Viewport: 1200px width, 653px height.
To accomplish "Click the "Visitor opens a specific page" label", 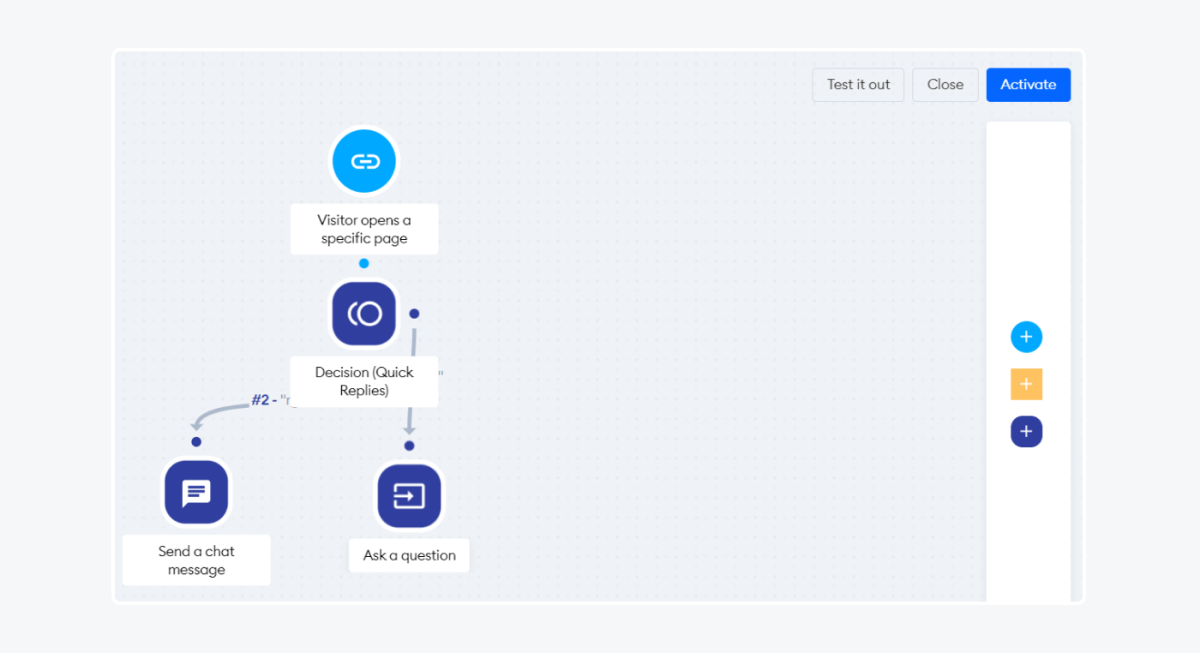I will pos(363,229).
